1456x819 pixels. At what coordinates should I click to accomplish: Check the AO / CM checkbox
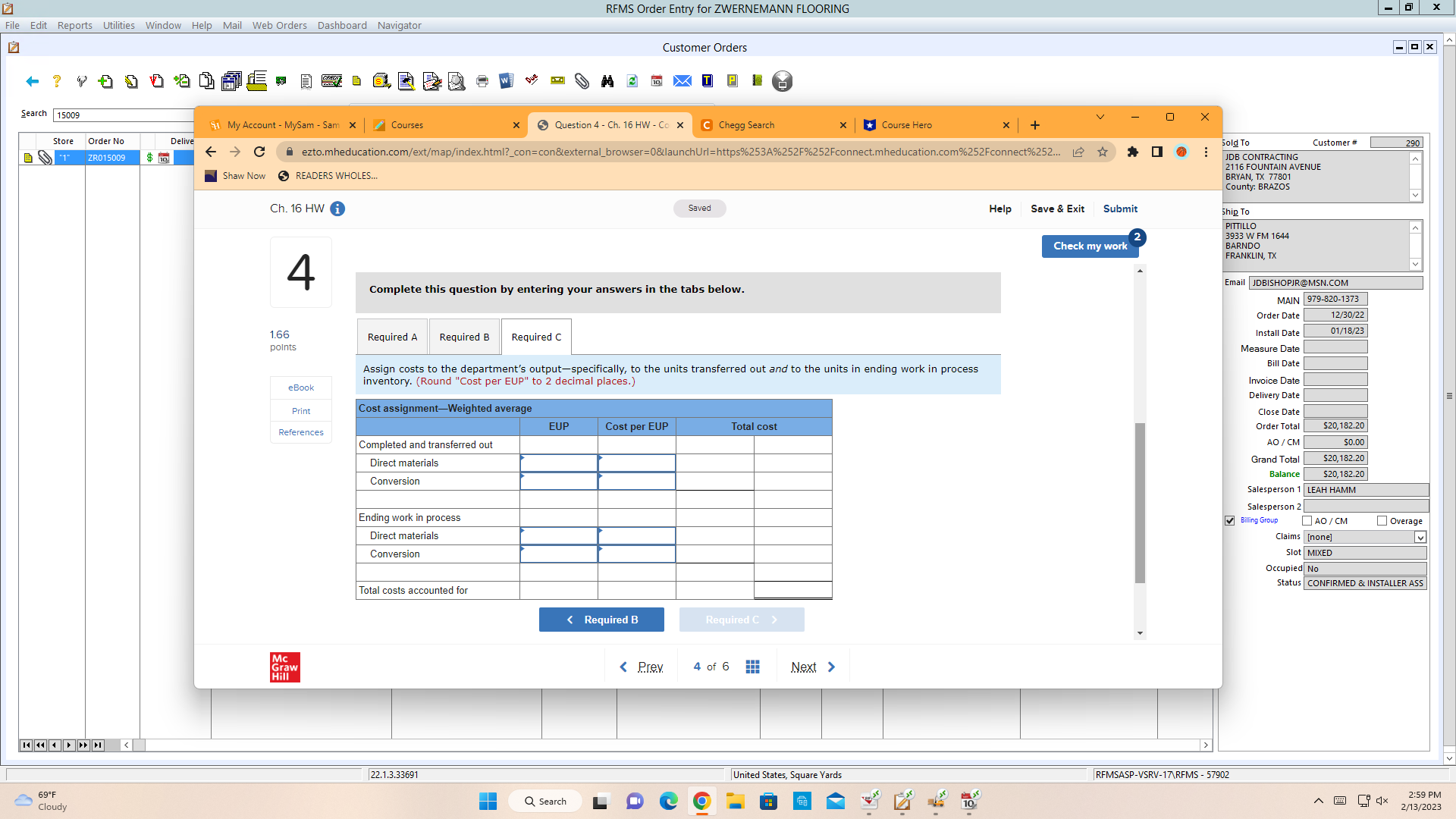coord(1307,521)
